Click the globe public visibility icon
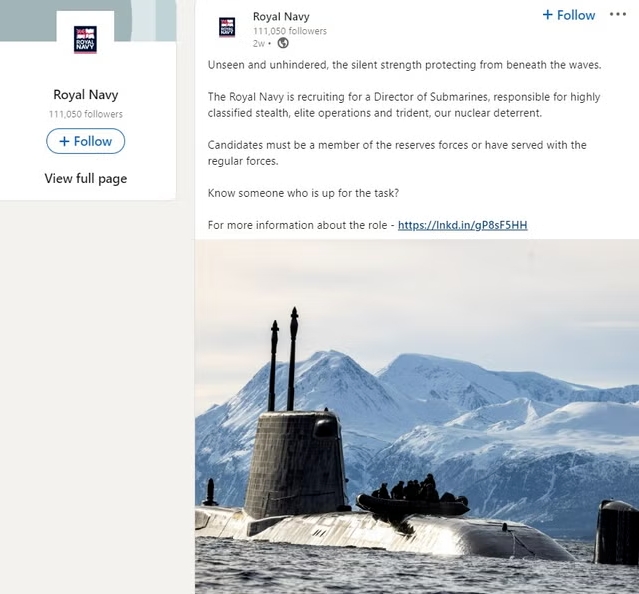The height and width of the screenshot is (594, 639). pyautogui.click(x=283, y=43)
